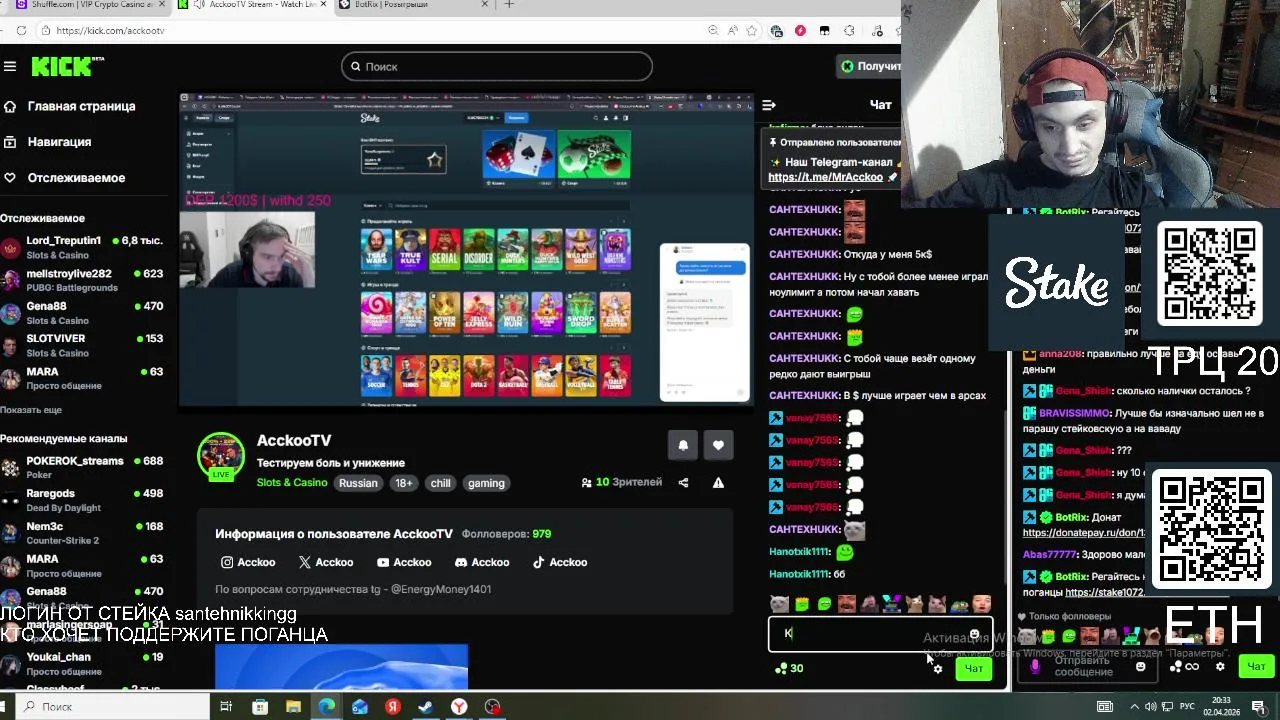Screen dimensions: 1280x720
Task: Open the pinned Telegram link t.me/MrAcckoo
Action: point(825,177)
